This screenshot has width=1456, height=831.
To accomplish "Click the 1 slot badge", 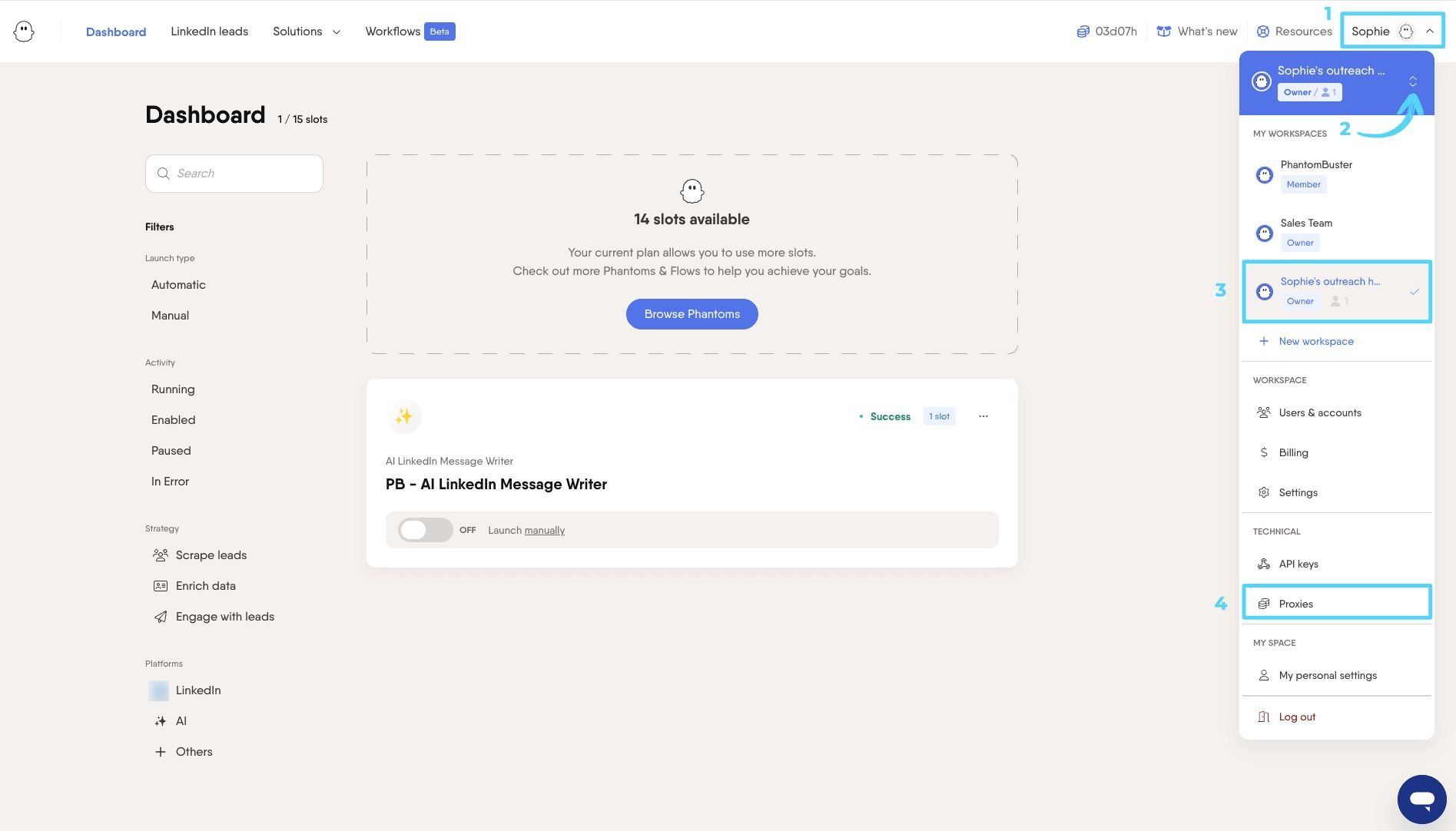I will (x=939, y=416).
